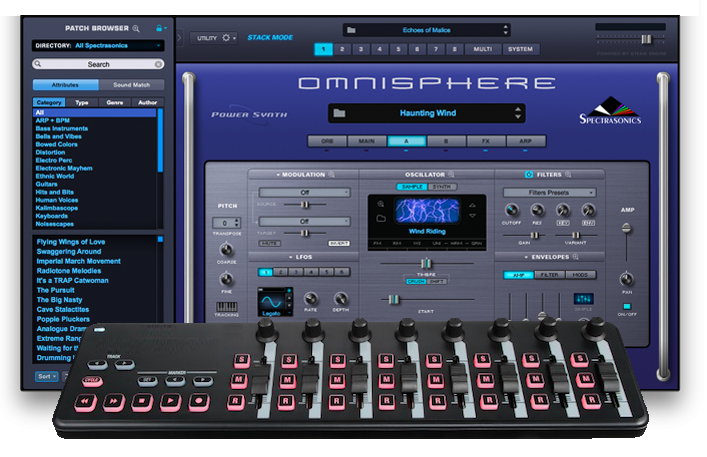
Task: Click the Wind Riding soundsource thumbnail
Action: [427, 211]
